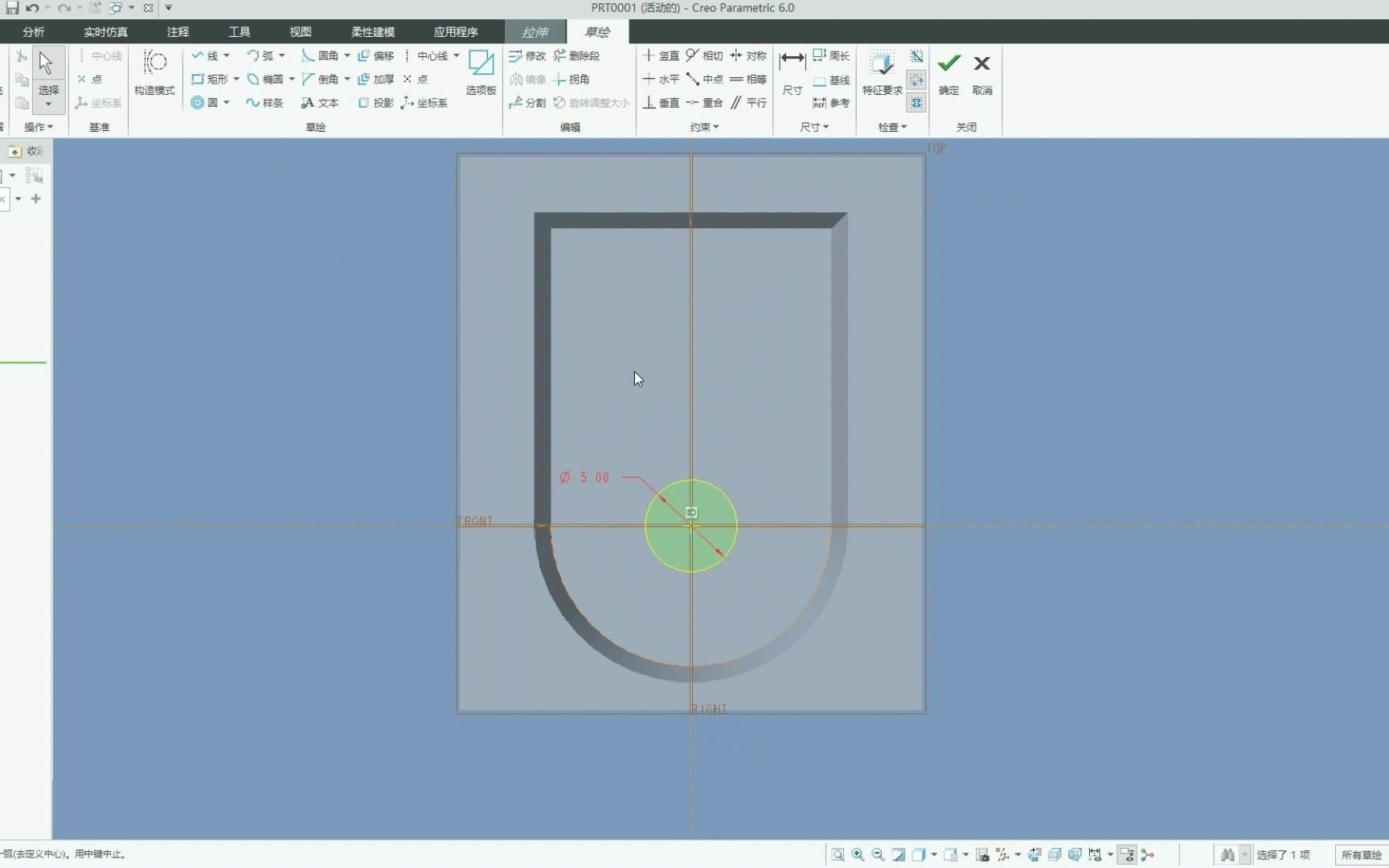Open the 柔性建模 tab
The height and width of the screenshot is (868, 1389).
tap(372, 32)
